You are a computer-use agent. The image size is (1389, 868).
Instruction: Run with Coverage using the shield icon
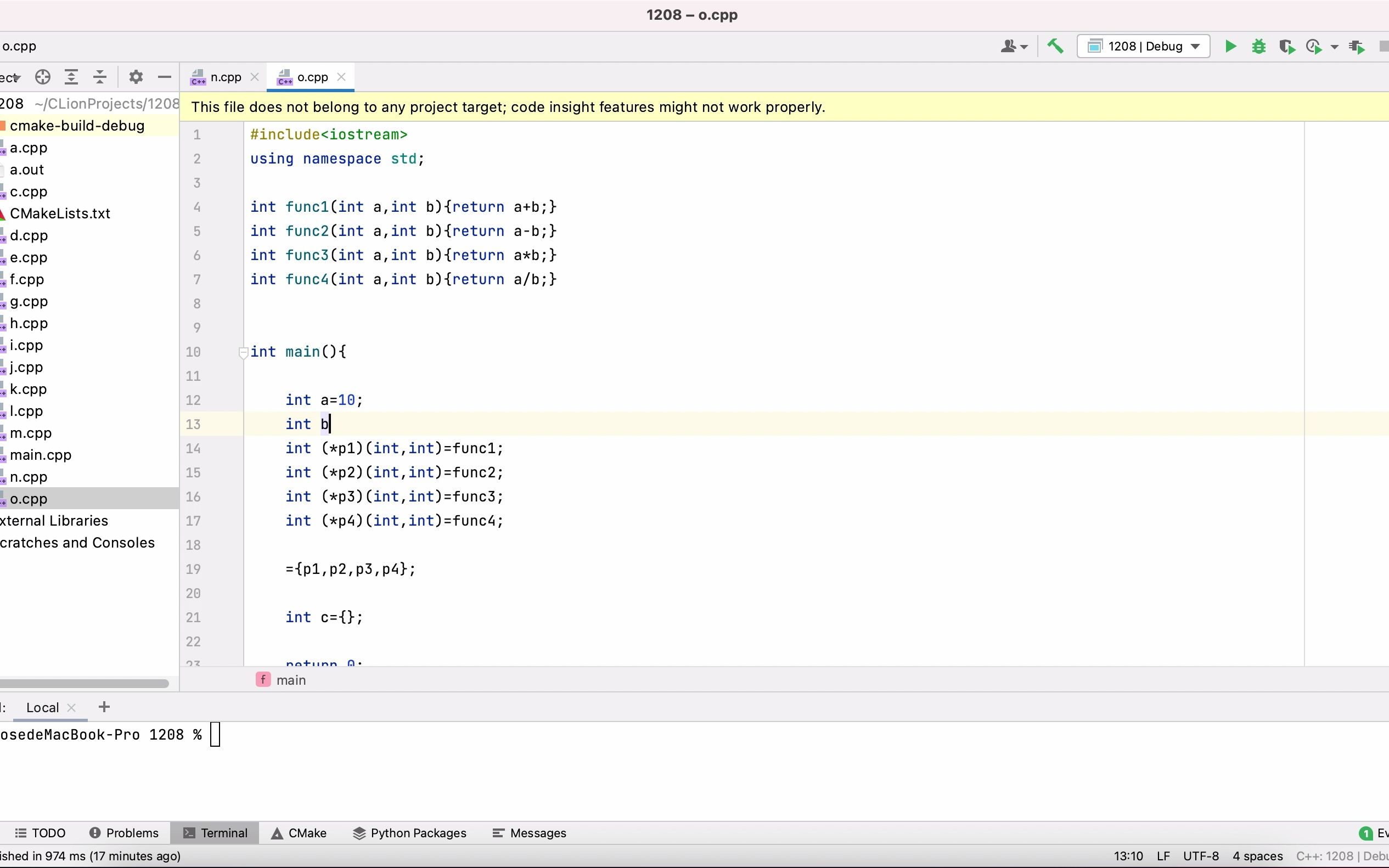point(1287,46)
